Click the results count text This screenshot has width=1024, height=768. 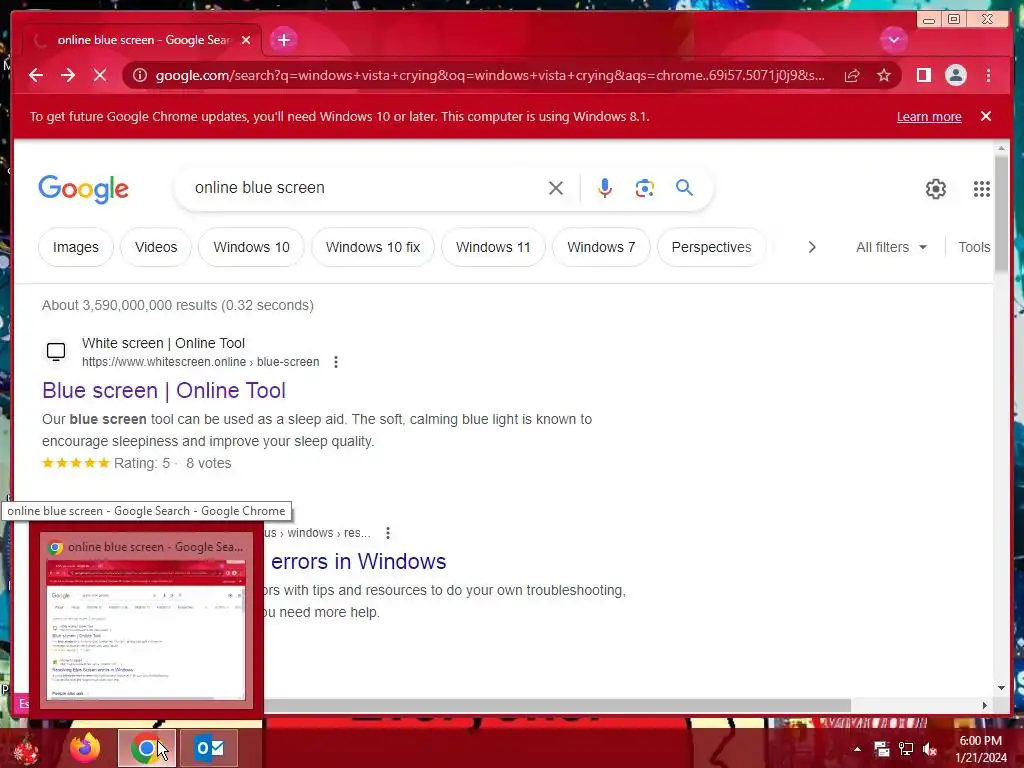pyautogui.click(x=178, y=305)
